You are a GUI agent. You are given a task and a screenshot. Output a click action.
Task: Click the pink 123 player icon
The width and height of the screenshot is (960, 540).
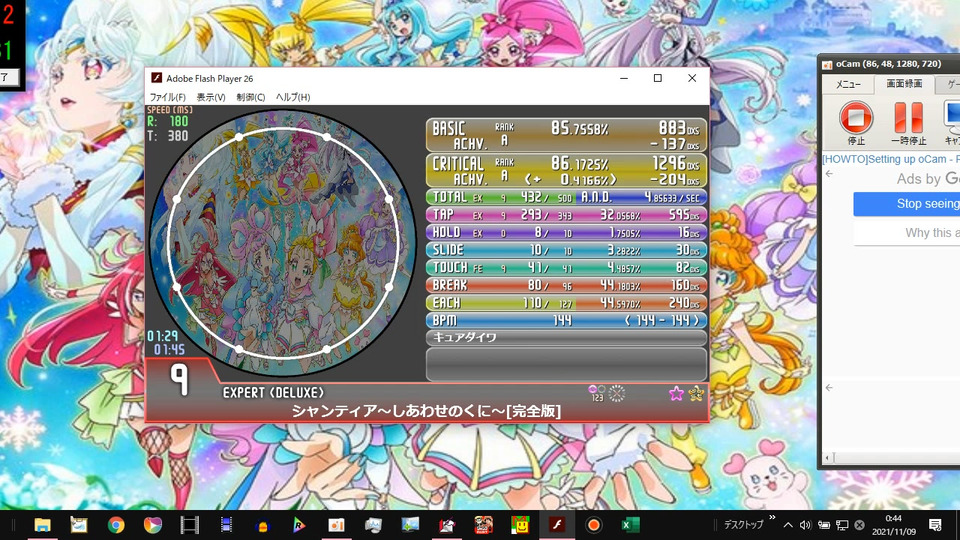[597, 393]
